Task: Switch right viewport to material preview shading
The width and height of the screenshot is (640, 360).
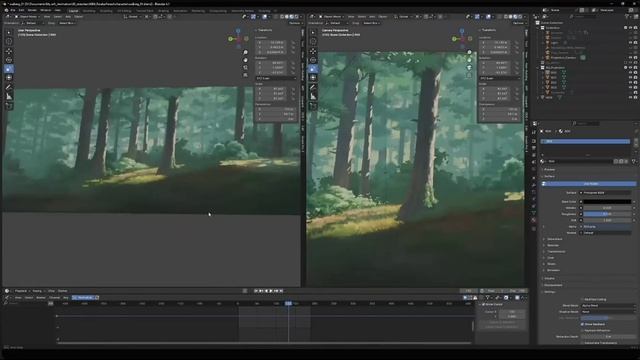Action: tap(515, 17)
